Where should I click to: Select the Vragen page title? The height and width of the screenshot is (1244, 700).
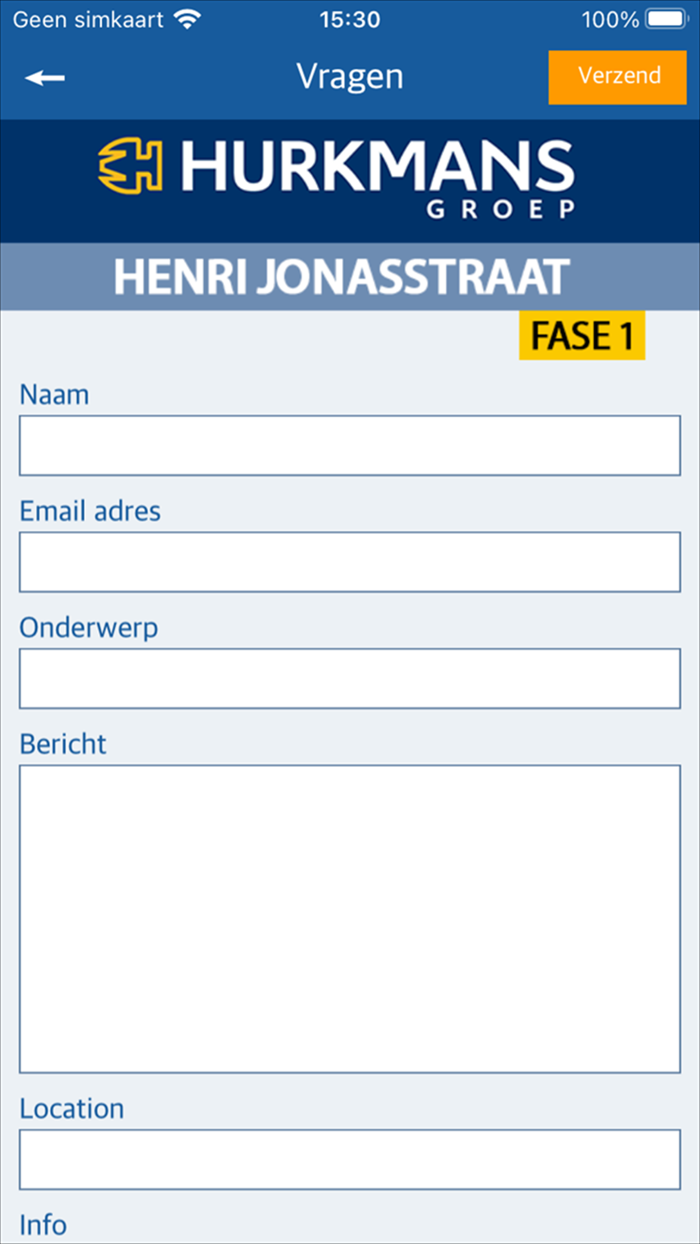[350, 76]
